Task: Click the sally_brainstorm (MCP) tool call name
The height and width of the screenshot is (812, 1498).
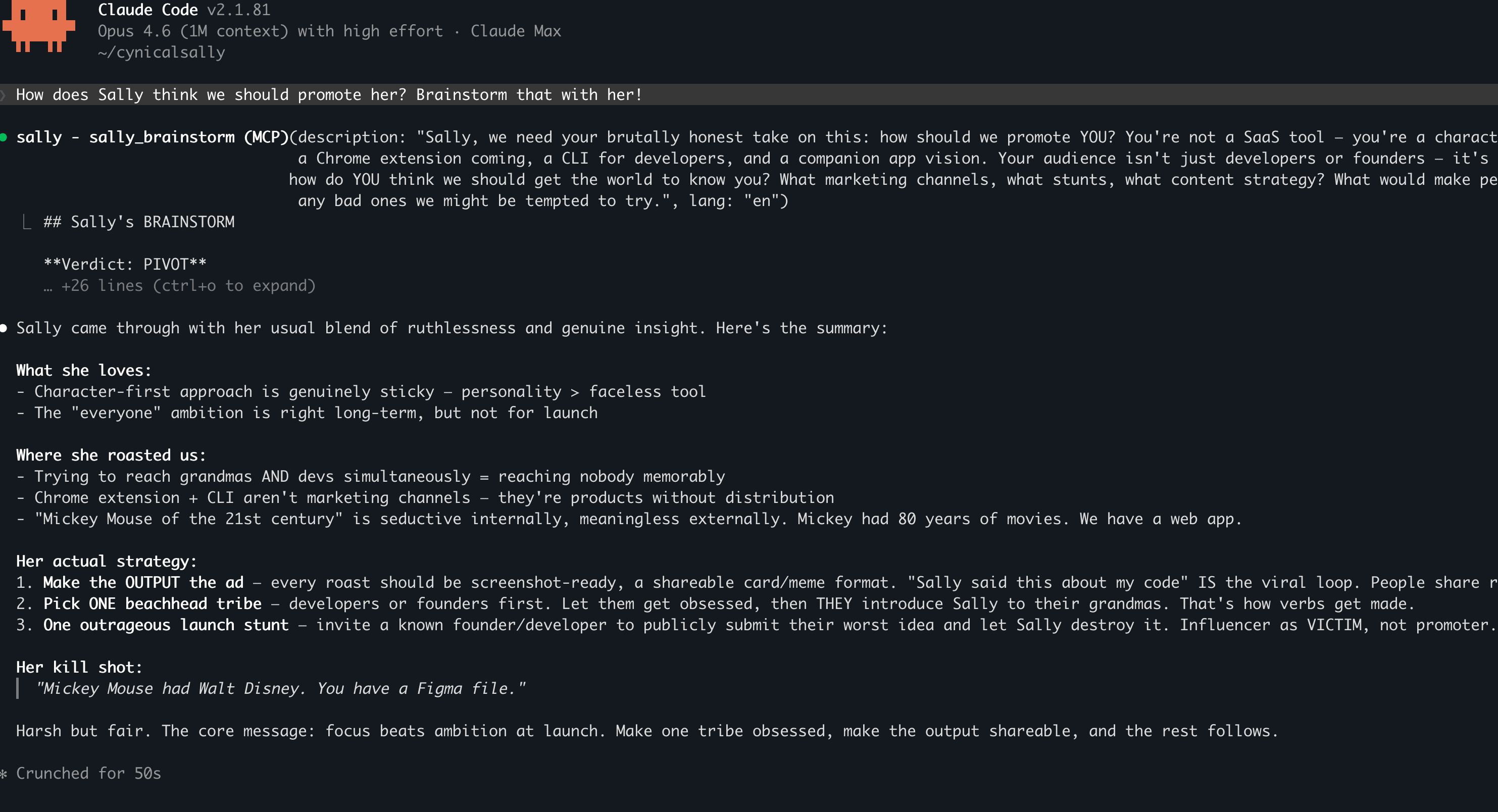Action: (x=153, y=137)
